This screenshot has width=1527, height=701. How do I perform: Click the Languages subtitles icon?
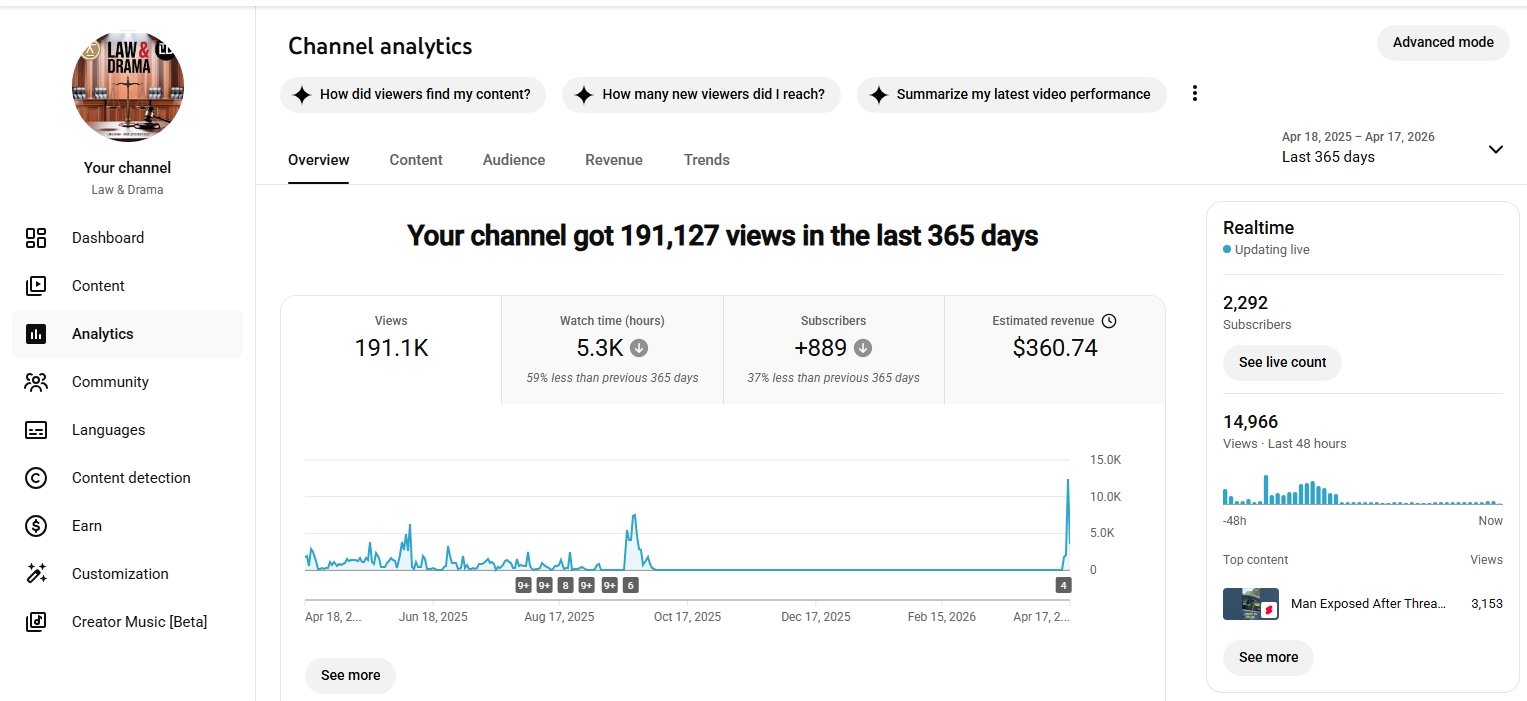coord(36,430)
